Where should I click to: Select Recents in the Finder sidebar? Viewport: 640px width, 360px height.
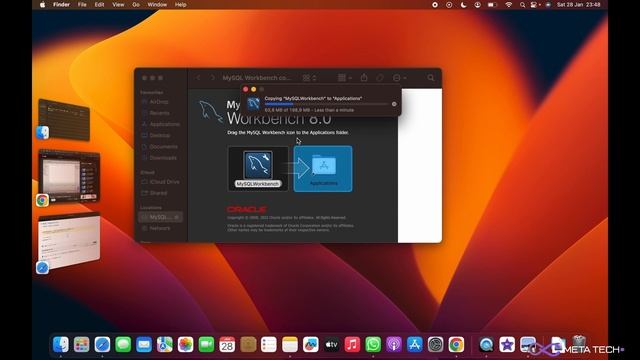[159, 113]
